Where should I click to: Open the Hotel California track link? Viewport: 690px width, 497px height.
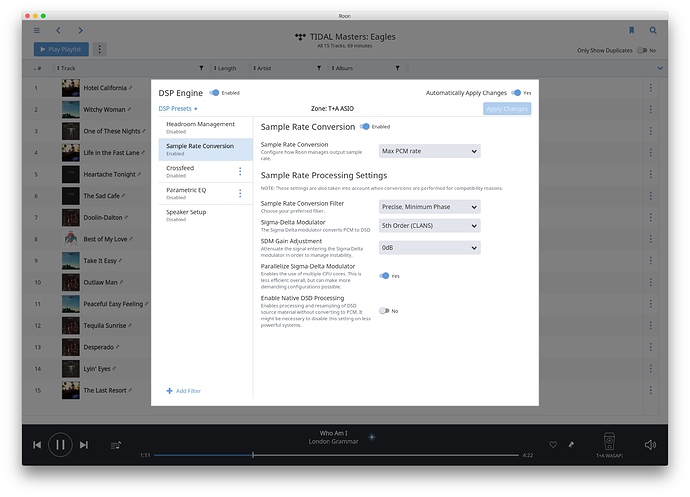coord(105,88)
